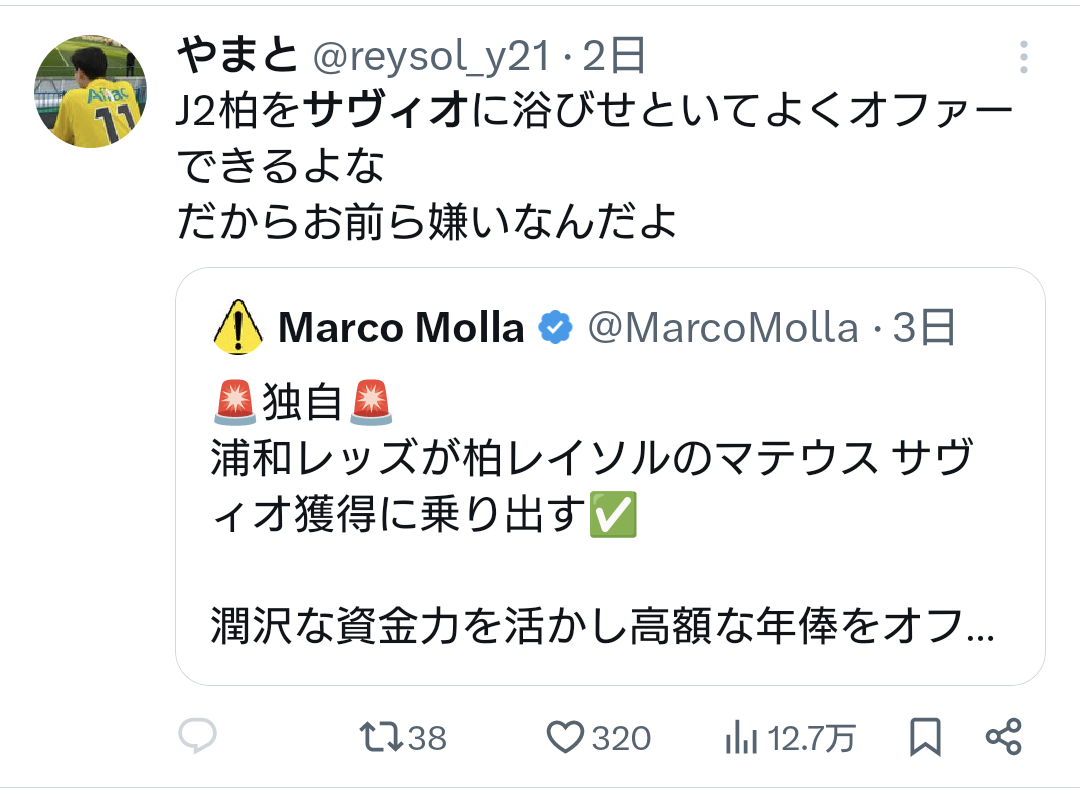Click the 320 likes count
This screenshot has height=799, width=1080.
621,739
